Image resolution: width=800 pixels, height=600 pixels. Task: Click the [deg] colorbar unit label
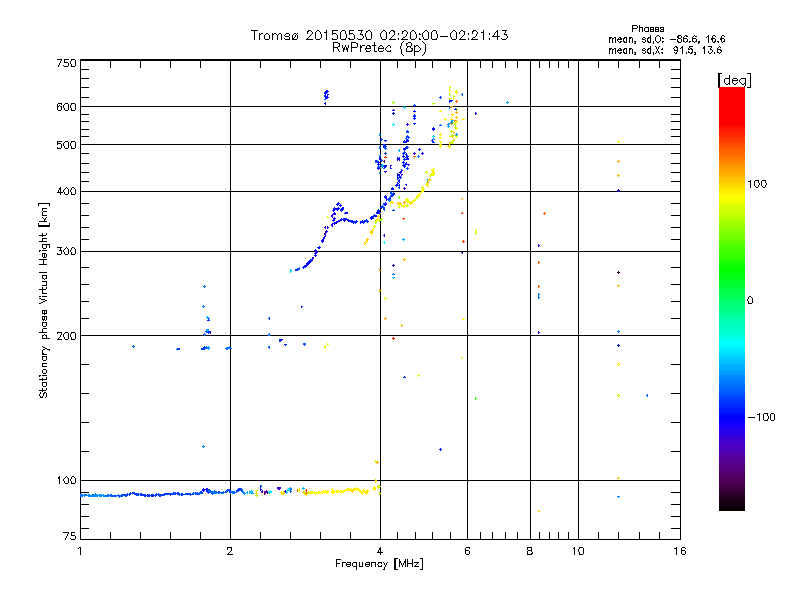click(735, 79)
